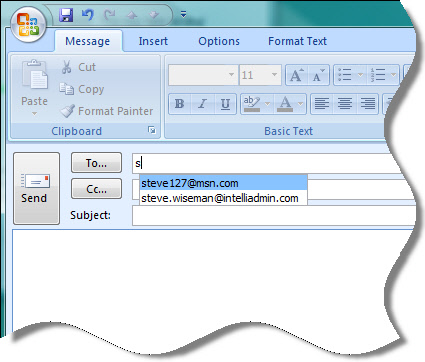The height and width of the screenshot is (362, 425).
Task: Go to next item with down arrow
Action: pyautogui.click(x=154, y=15)
